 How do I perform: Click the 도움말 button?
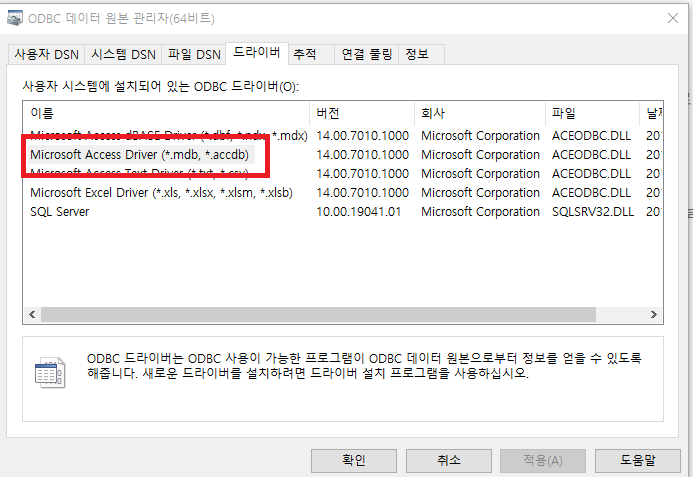638,461
